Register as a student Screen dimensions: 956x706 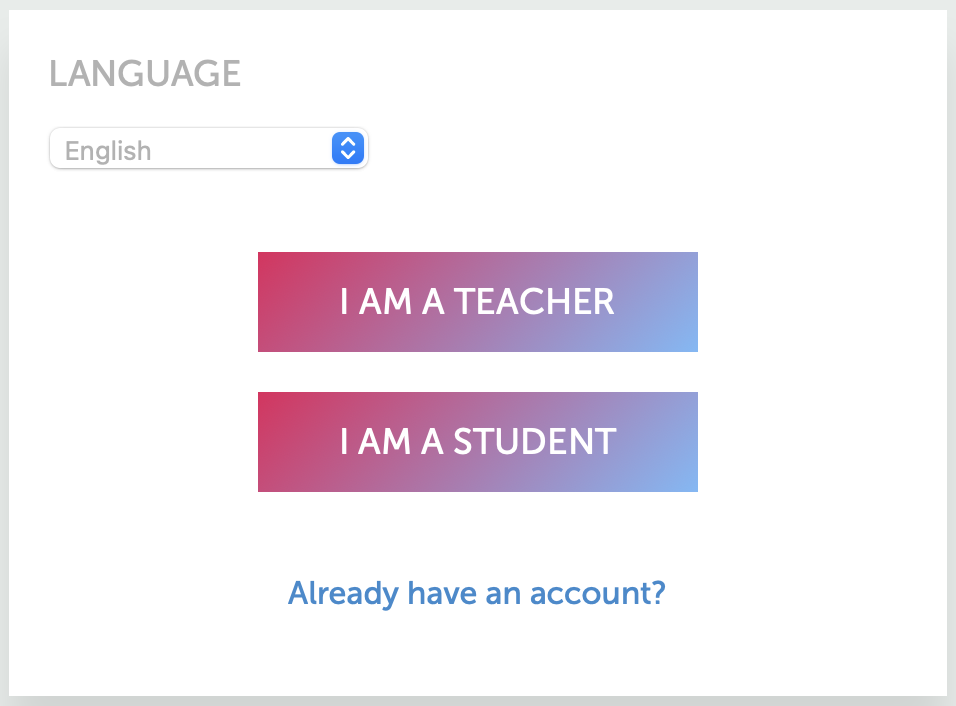click(477, 442)
